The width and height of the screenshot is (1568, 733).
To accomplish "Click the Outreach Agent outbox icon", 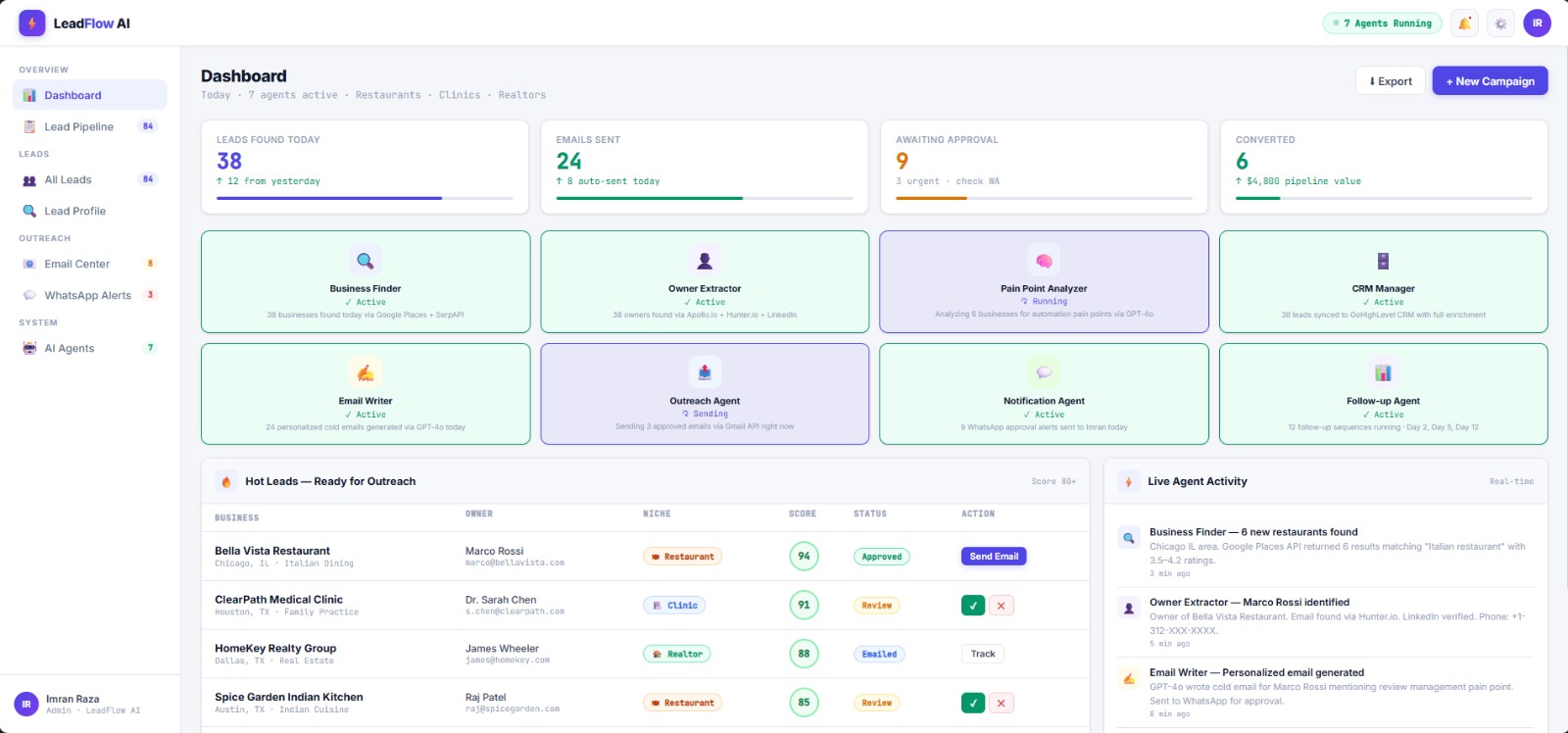I will point(705,372).
